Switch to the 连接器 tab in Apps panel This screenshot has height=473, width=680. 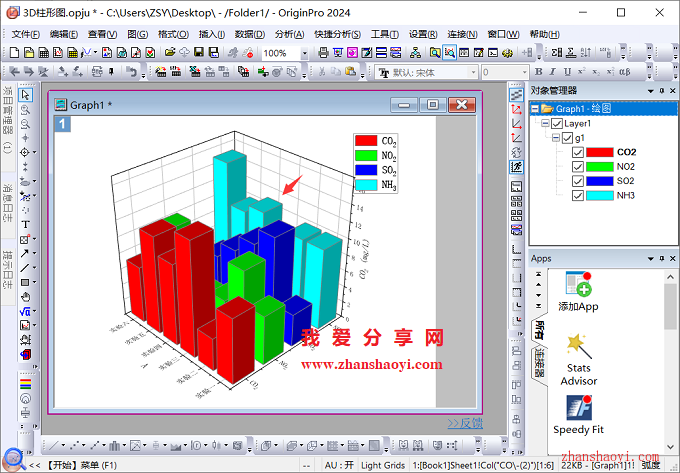[539, 362]
